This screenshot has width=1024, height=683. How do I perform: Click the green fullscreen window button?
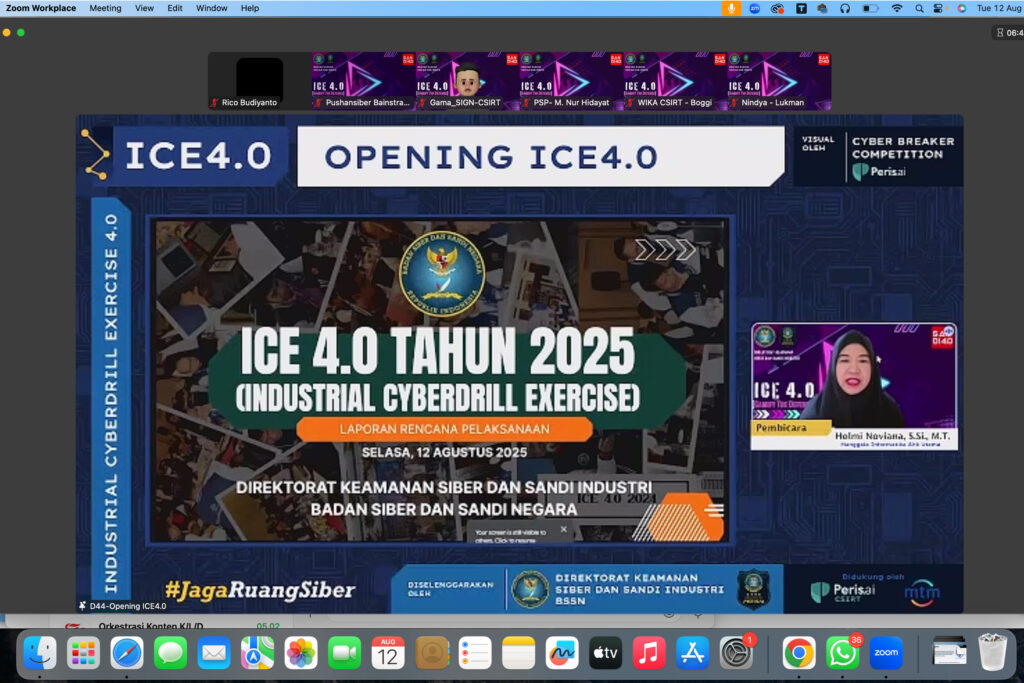[21, 33]
